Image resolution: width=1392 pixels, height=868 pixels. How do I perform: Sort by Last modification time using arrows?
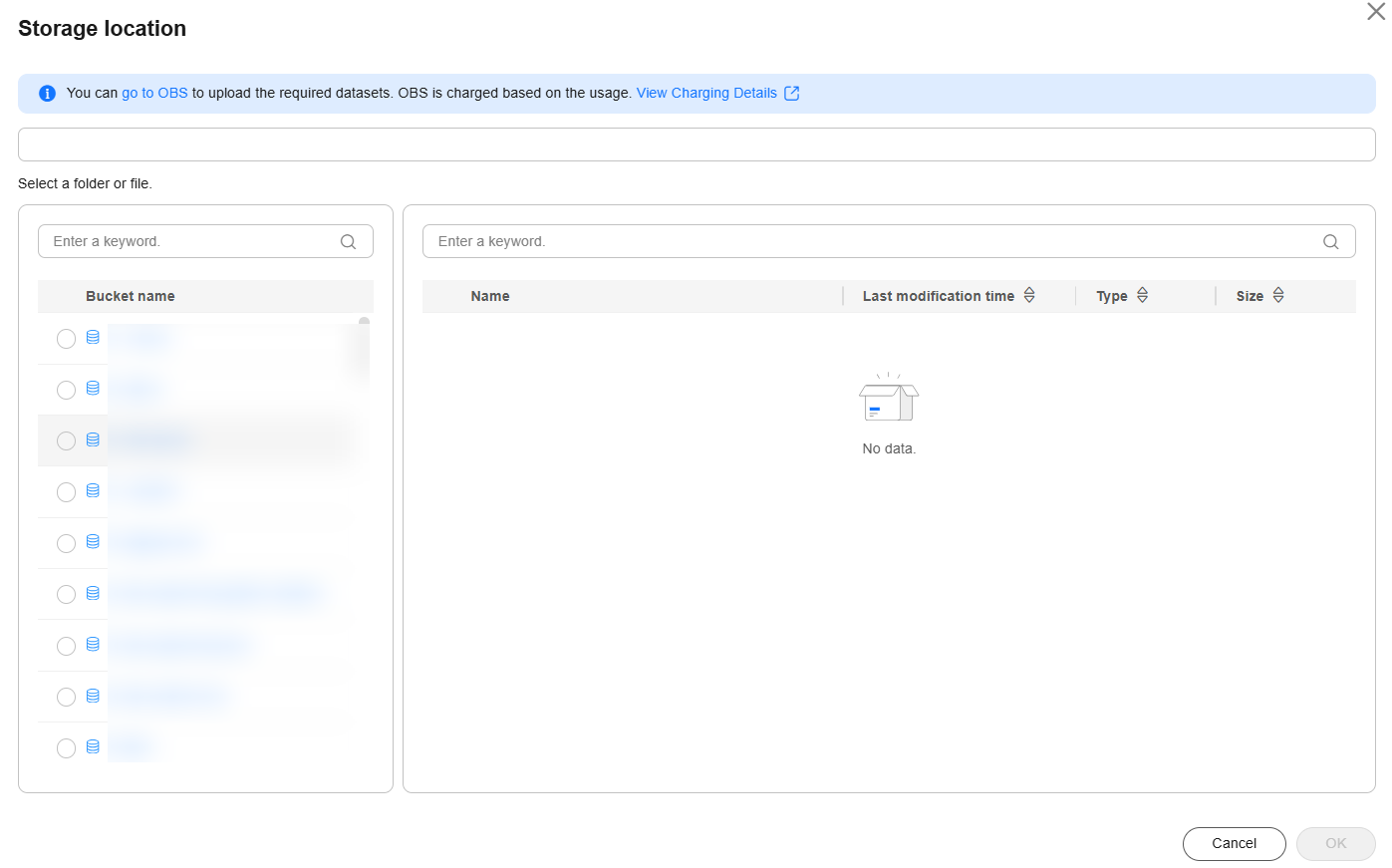tap(1029, 295)
